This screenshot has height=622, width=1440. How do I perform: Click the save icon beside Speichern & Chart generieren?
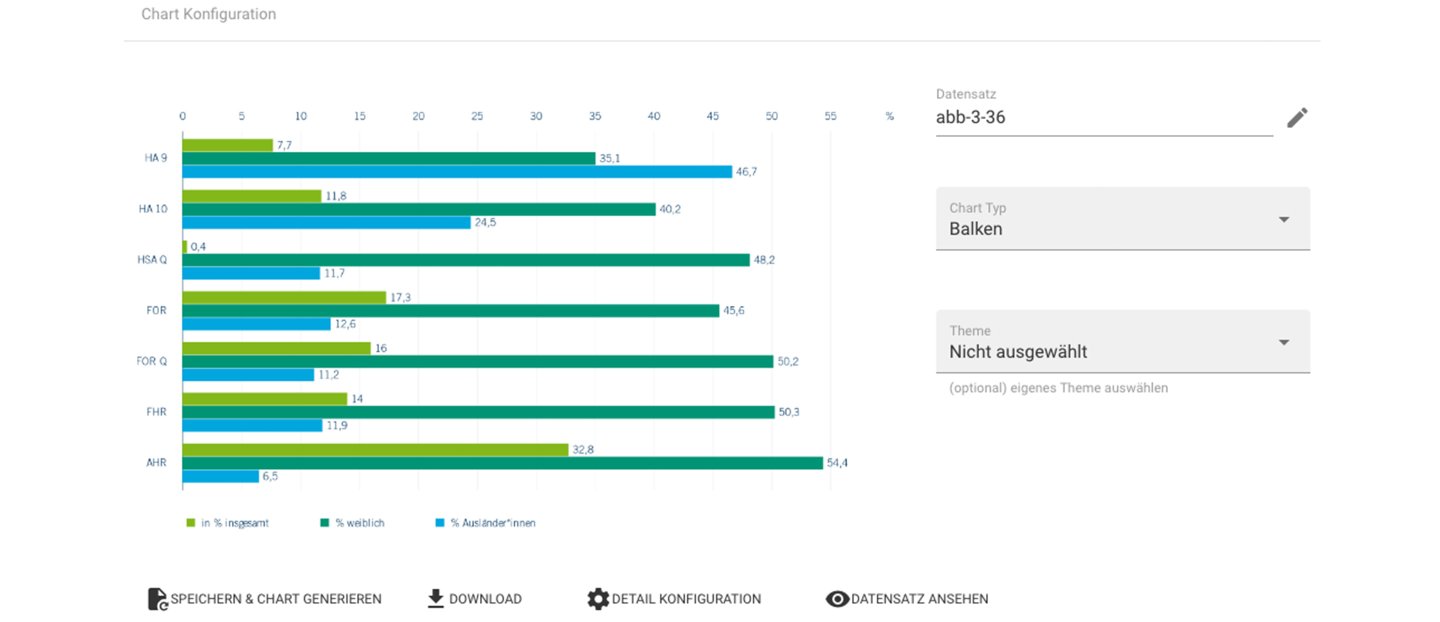[x=157, y=599]
